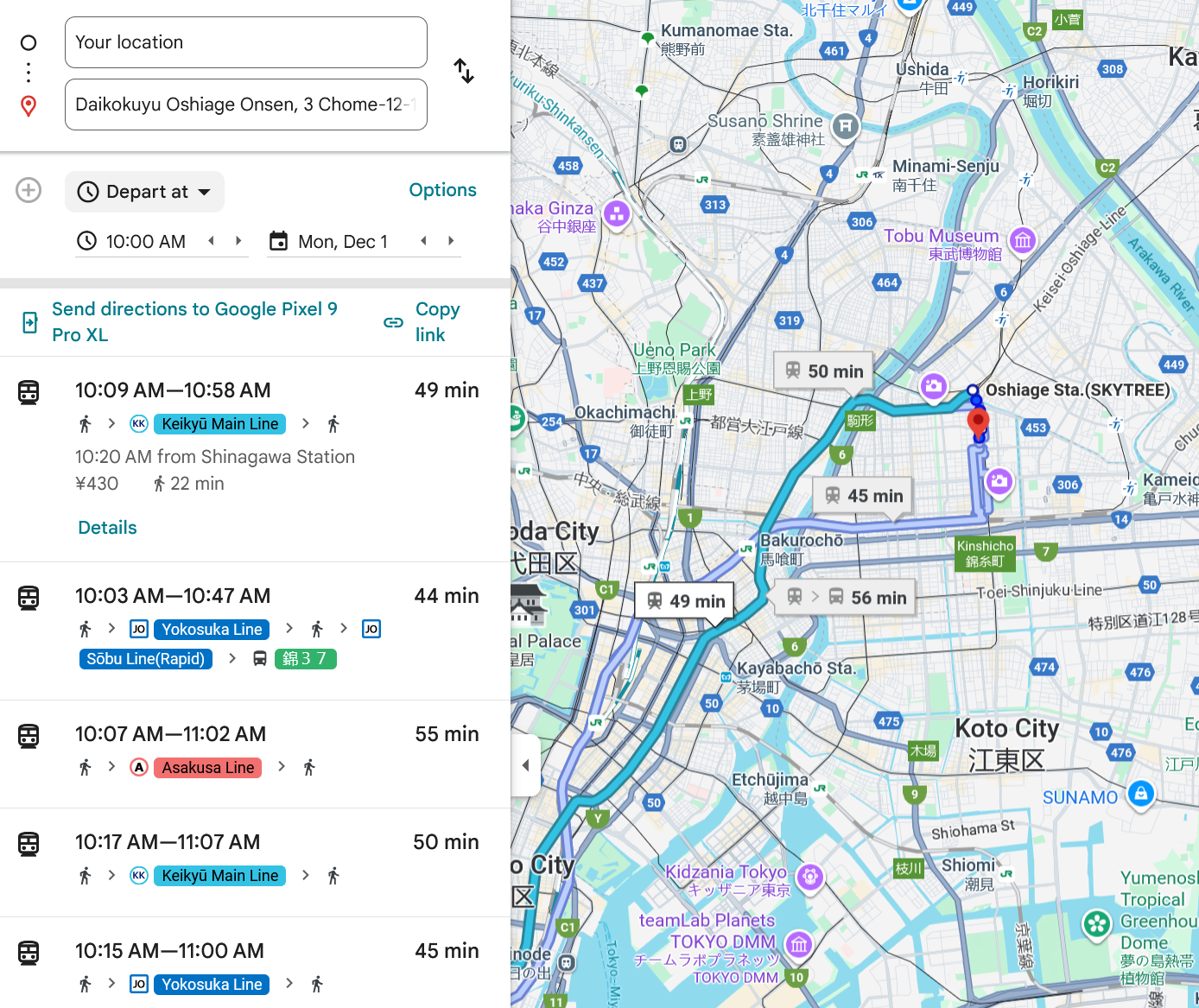Swap starting point and destination
1199x1008 pixels.
[x=464, y=71]
